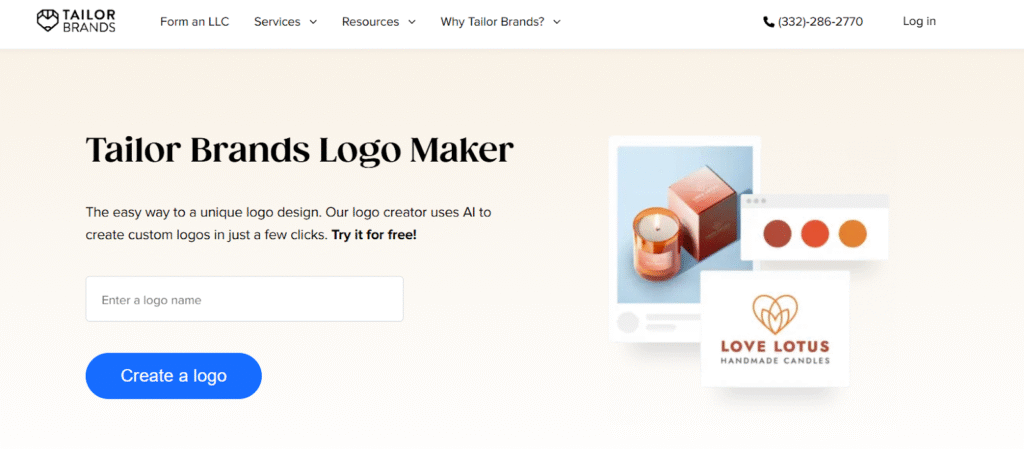Expand the Resources dropdown chevron
The image size is (1024, 449).
coord(411,22)
